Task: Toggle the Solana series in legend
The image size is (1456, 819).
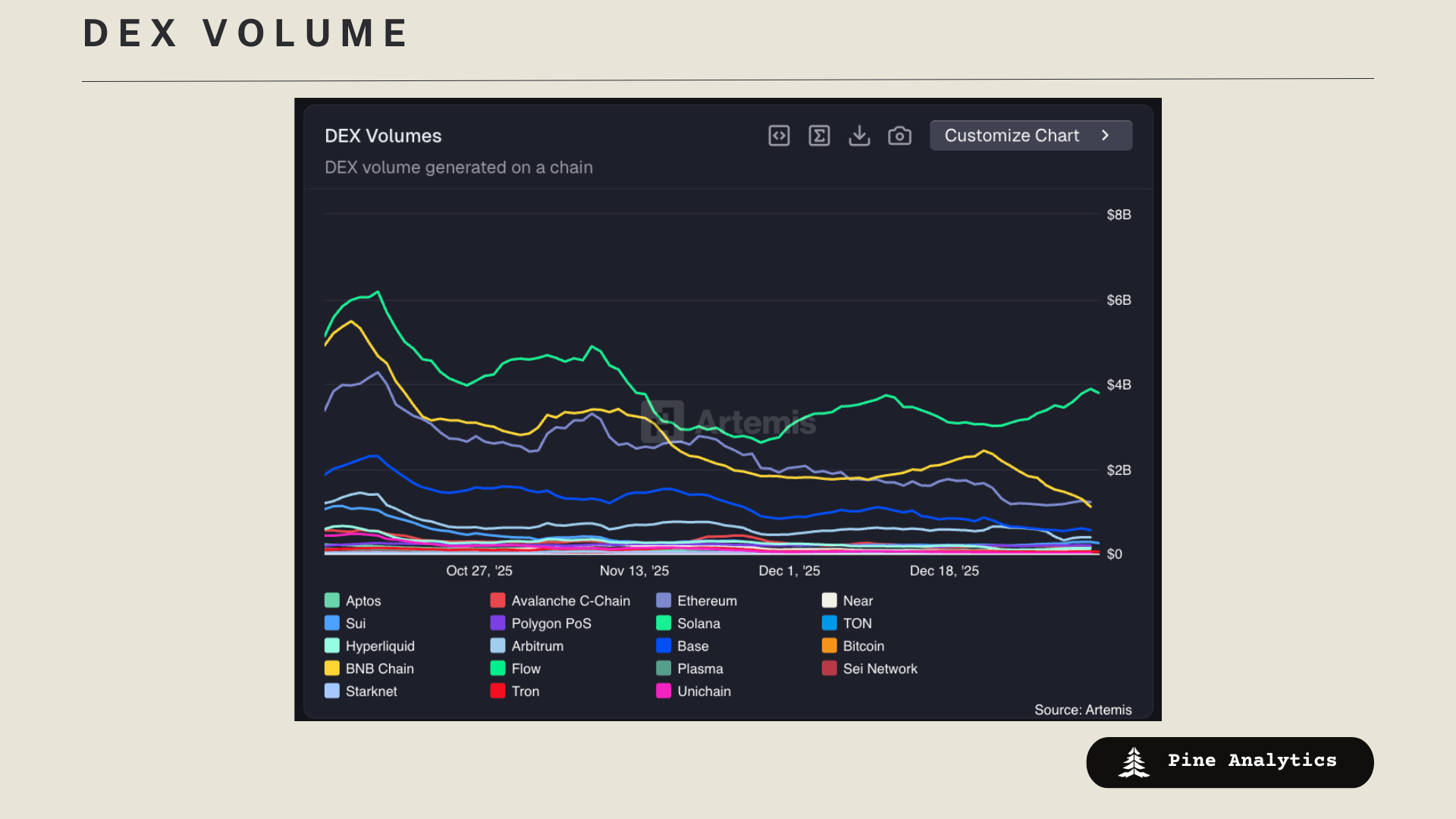Action: click(x=698, y=623)
